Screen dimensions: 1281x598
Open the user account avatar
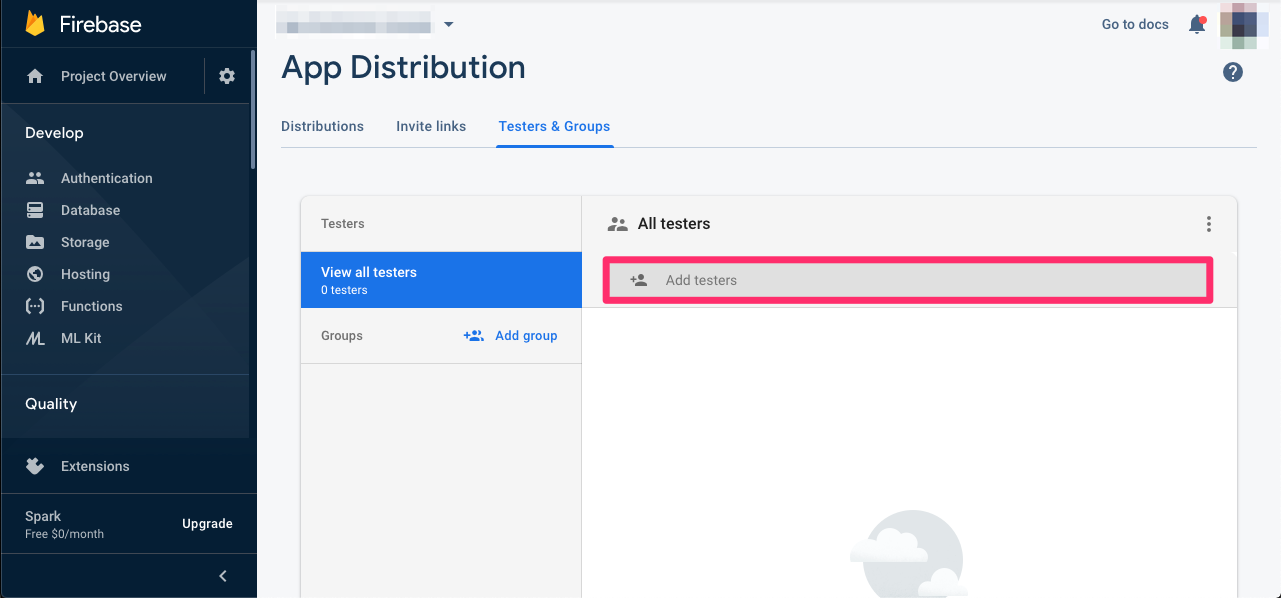(x=1244, y=25)
